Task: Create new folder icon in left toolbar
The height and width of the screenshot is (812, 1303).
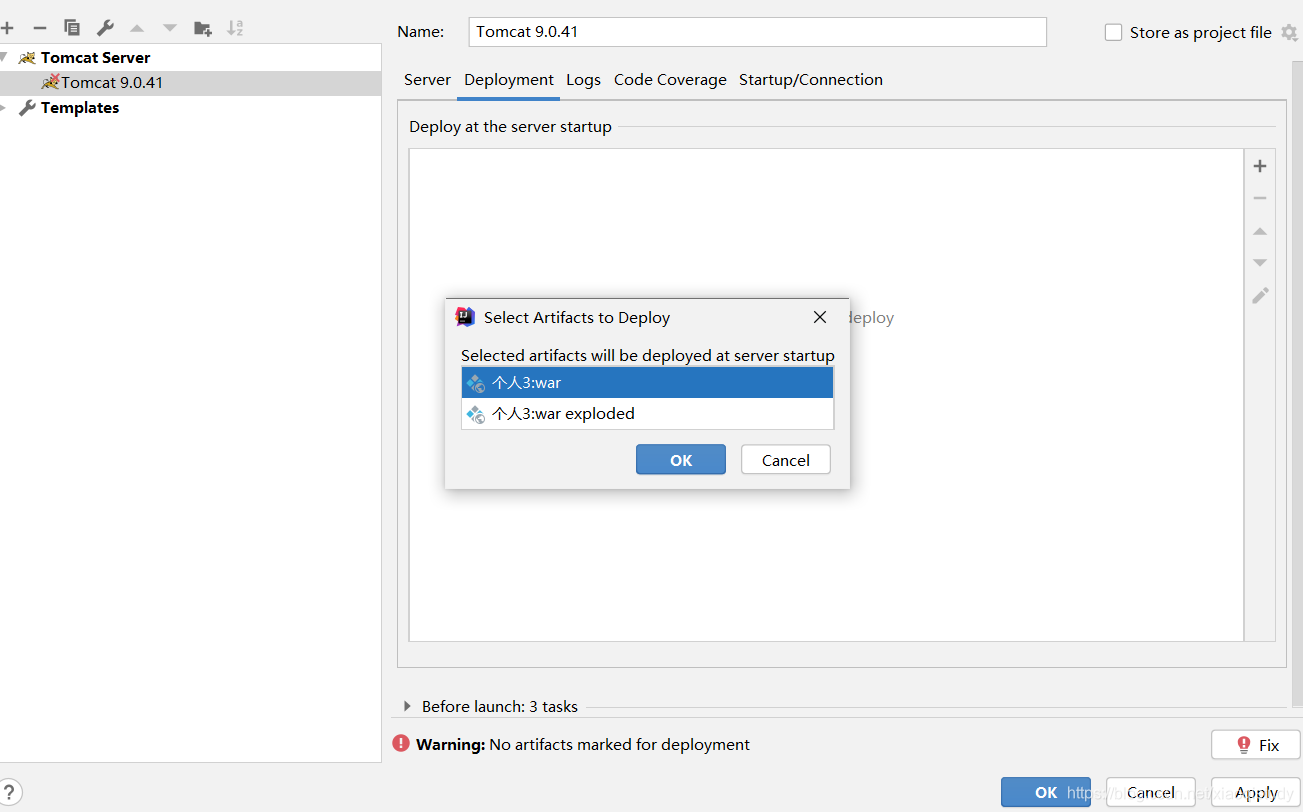Action: tap(202, 28)
